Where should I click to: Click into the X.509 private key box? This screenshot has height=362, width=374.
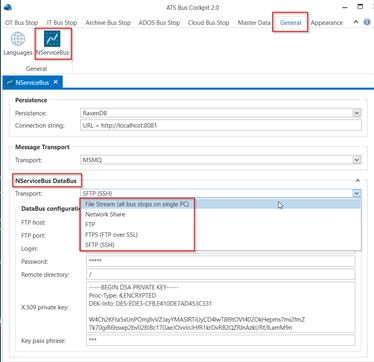[x=221, y=307]
